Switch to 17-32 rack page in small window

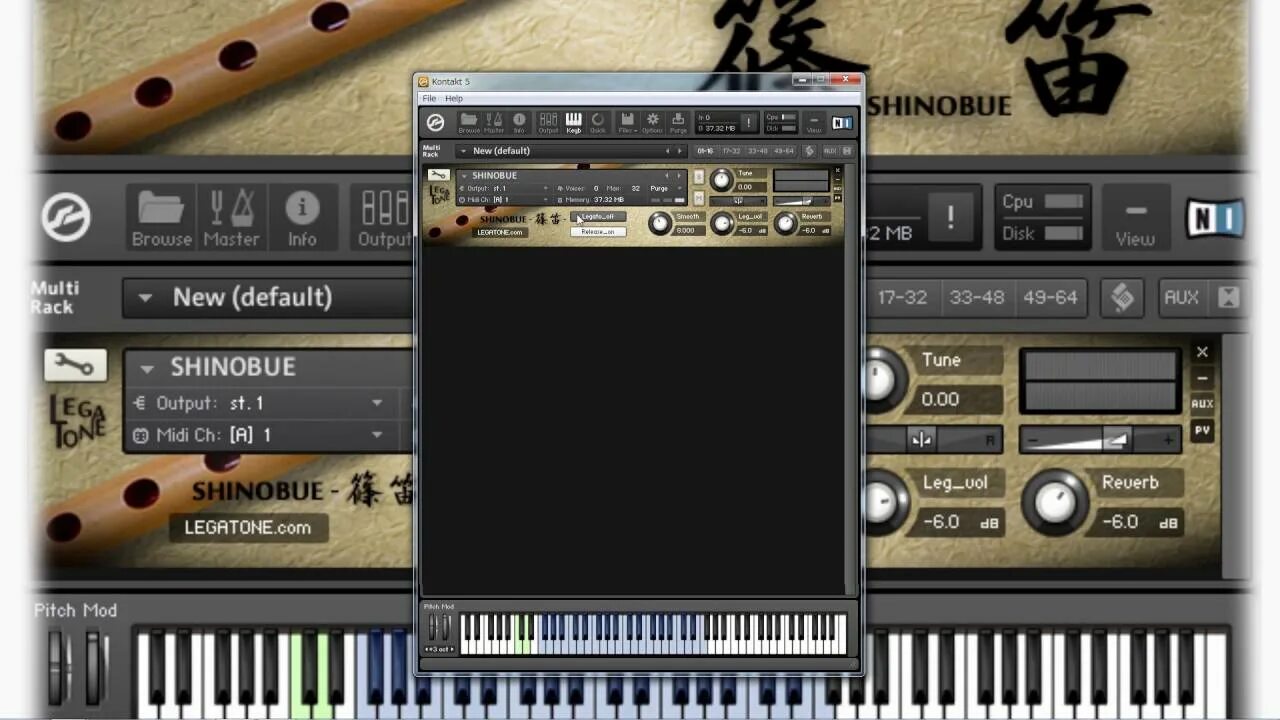[x=731, y=151]
